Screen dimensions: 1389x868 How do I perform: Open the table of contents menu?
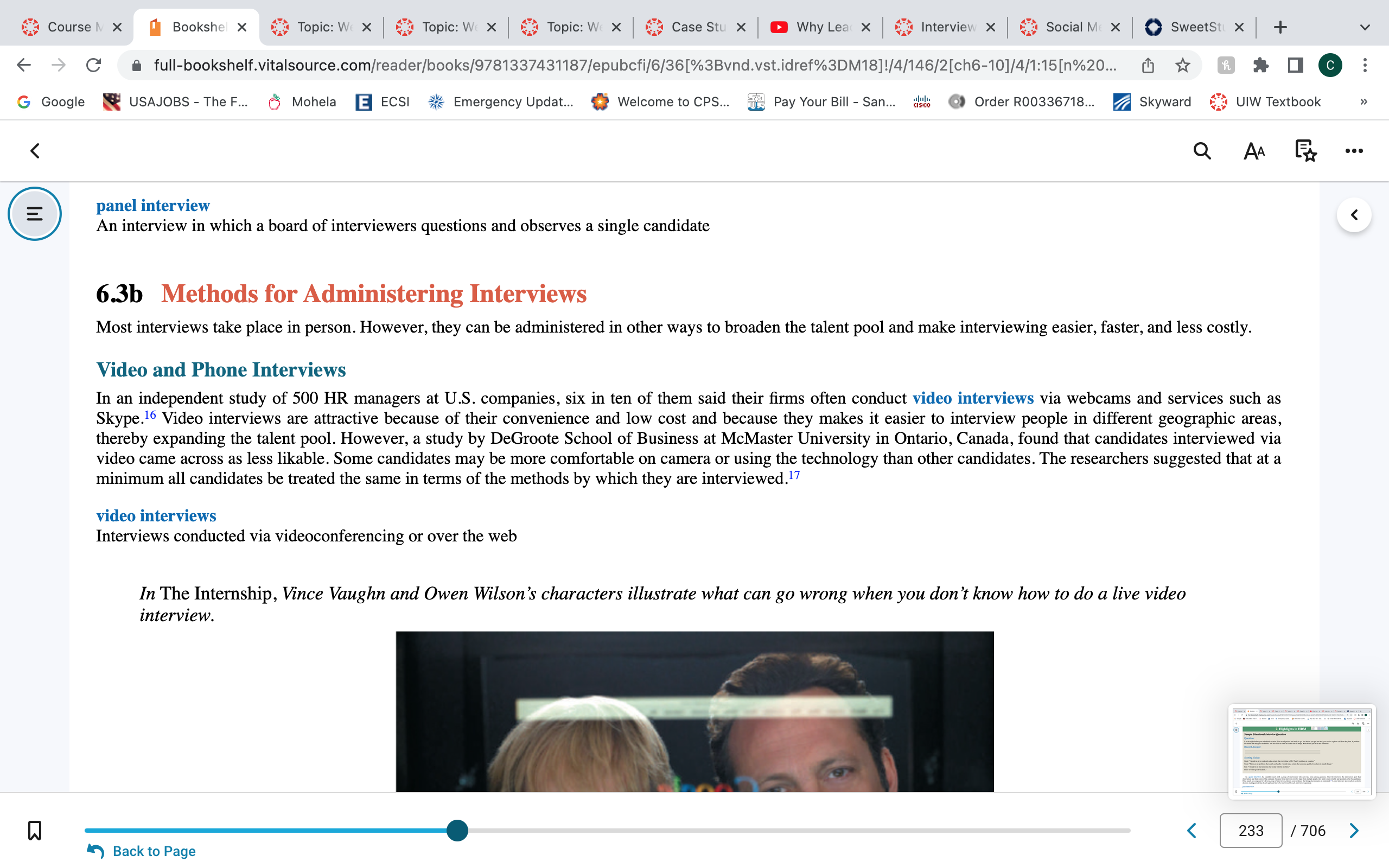pos(34,214)
